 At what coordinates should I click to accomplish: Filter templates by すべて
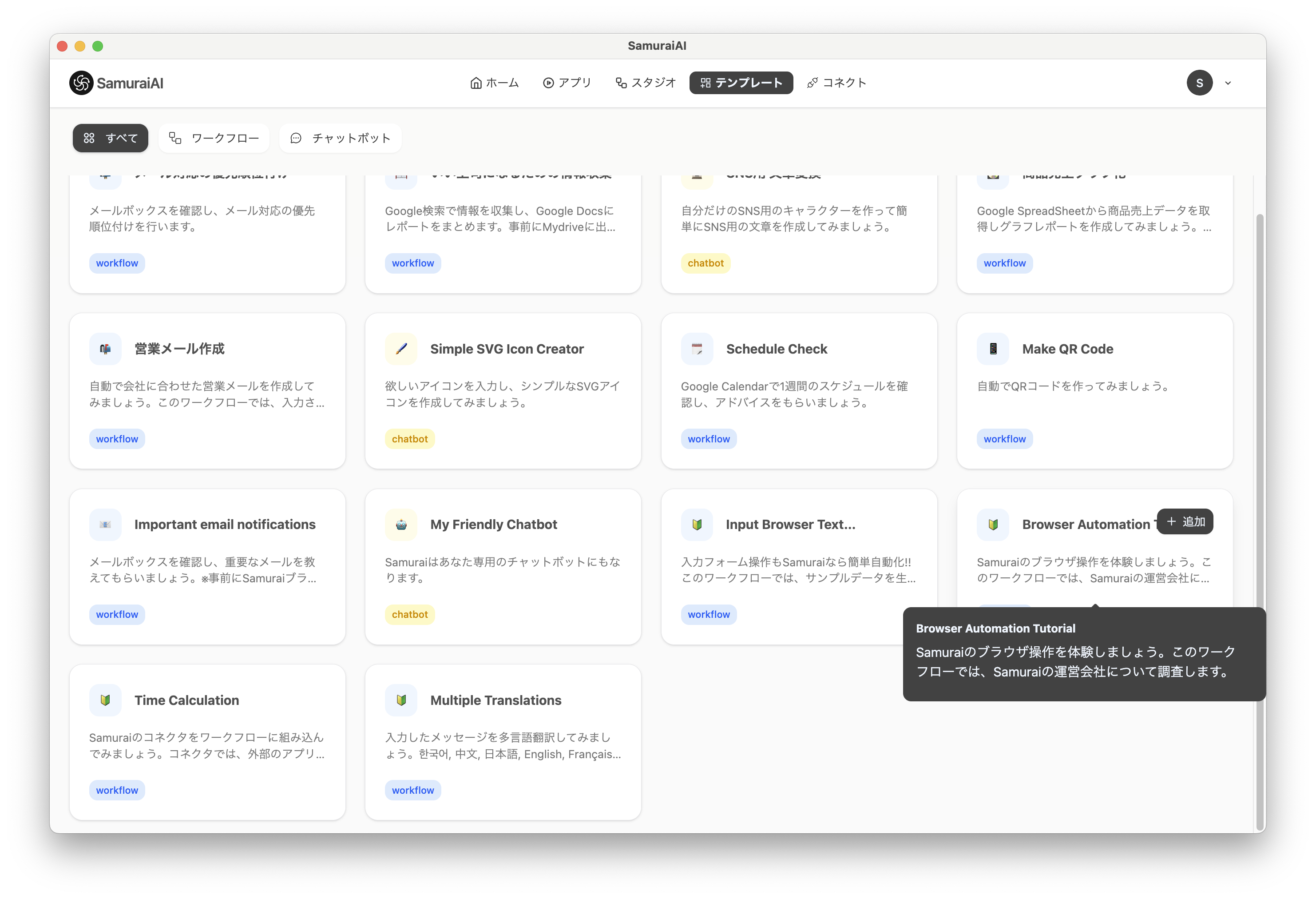point(111,138)
